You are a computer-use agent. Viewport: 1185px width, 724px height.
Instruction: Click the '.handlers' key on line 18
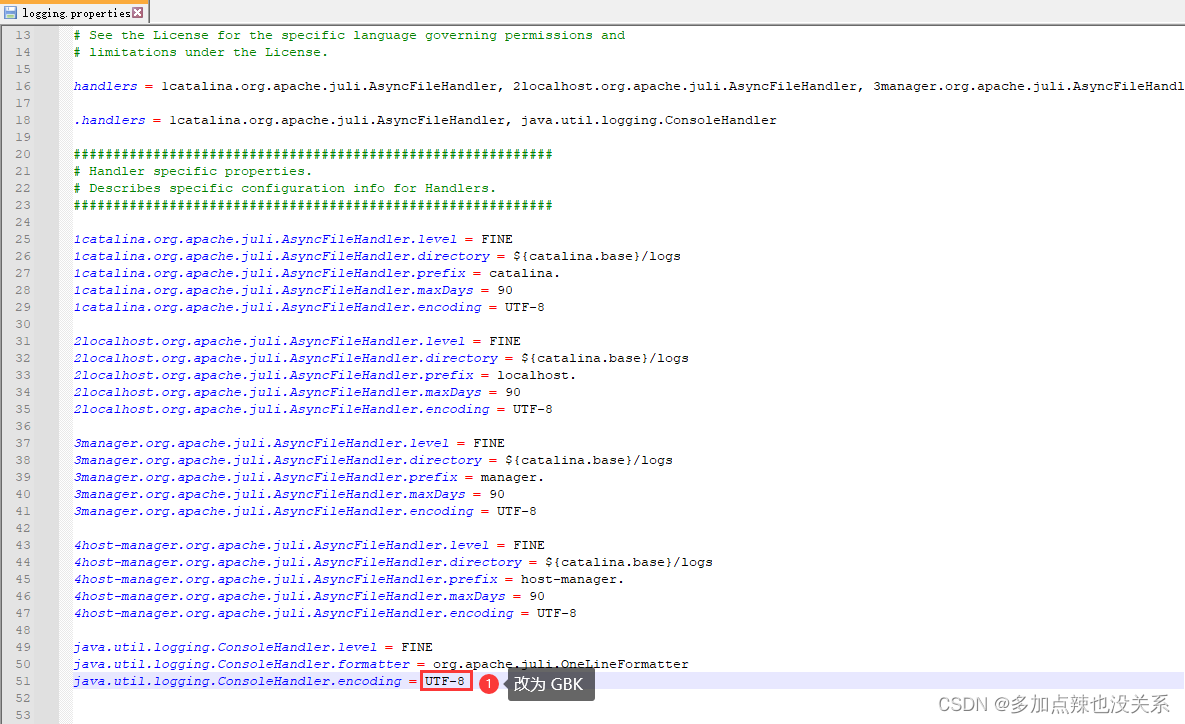pos(110,120)
